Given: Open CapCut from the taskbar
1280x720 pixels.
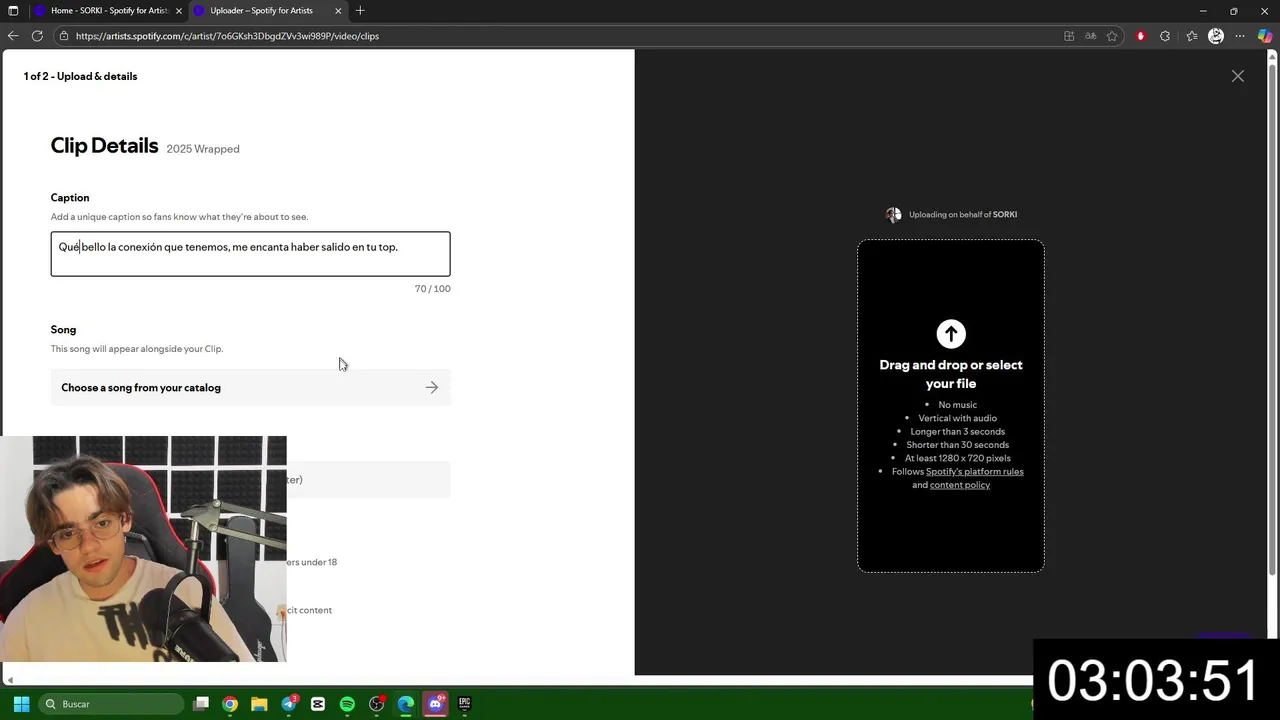Looking at the screenshot, I should (x=318, y=704).
